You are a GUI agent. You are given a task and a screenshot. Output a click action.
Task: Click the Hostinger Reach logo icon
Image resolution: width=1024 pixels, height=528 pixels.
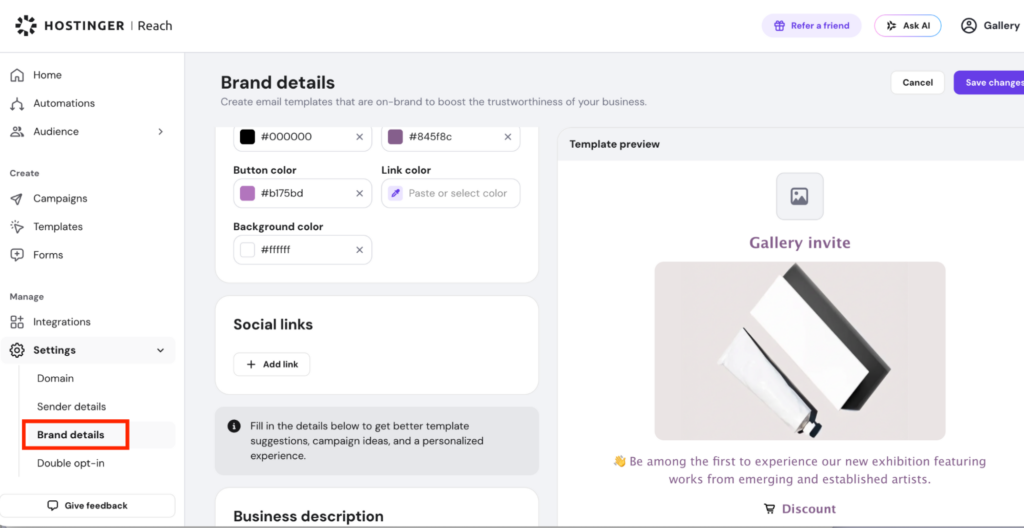click(26, 25)
